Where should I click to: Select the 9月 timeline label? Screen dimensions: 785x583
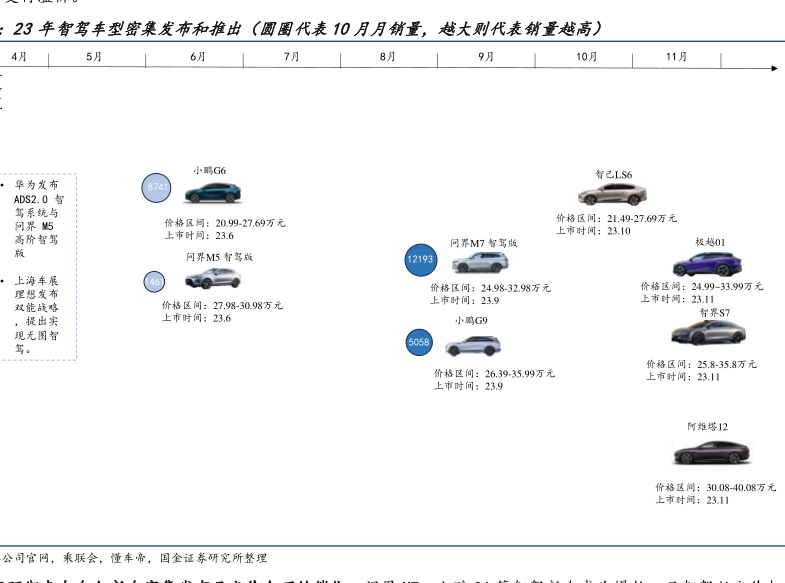point(486,57)
